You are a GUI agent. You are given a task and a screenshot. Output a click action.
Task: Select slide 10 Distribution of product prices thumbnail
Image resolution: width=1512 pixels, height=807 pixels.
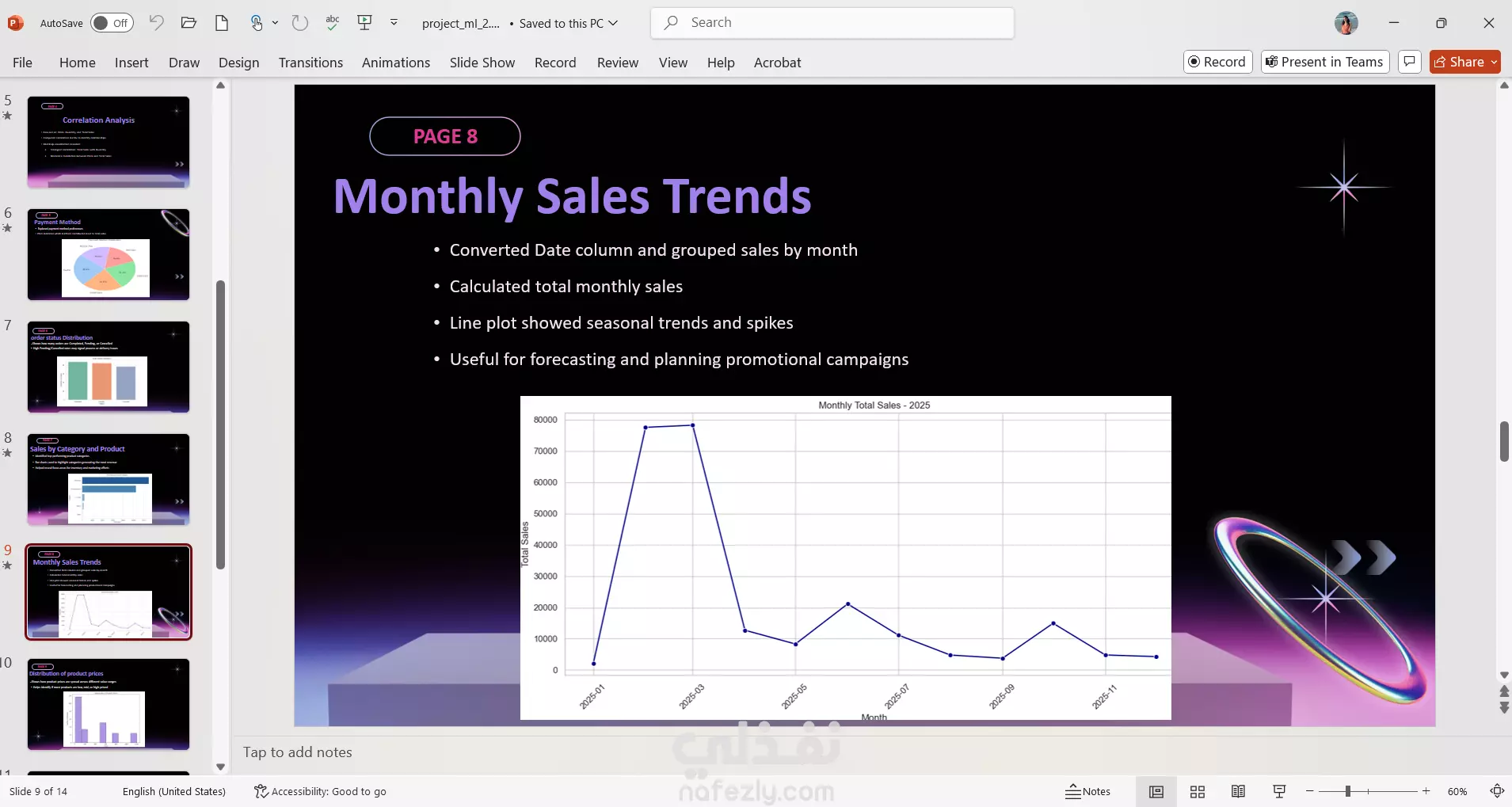pyautogui.click(x=109, y=704)
